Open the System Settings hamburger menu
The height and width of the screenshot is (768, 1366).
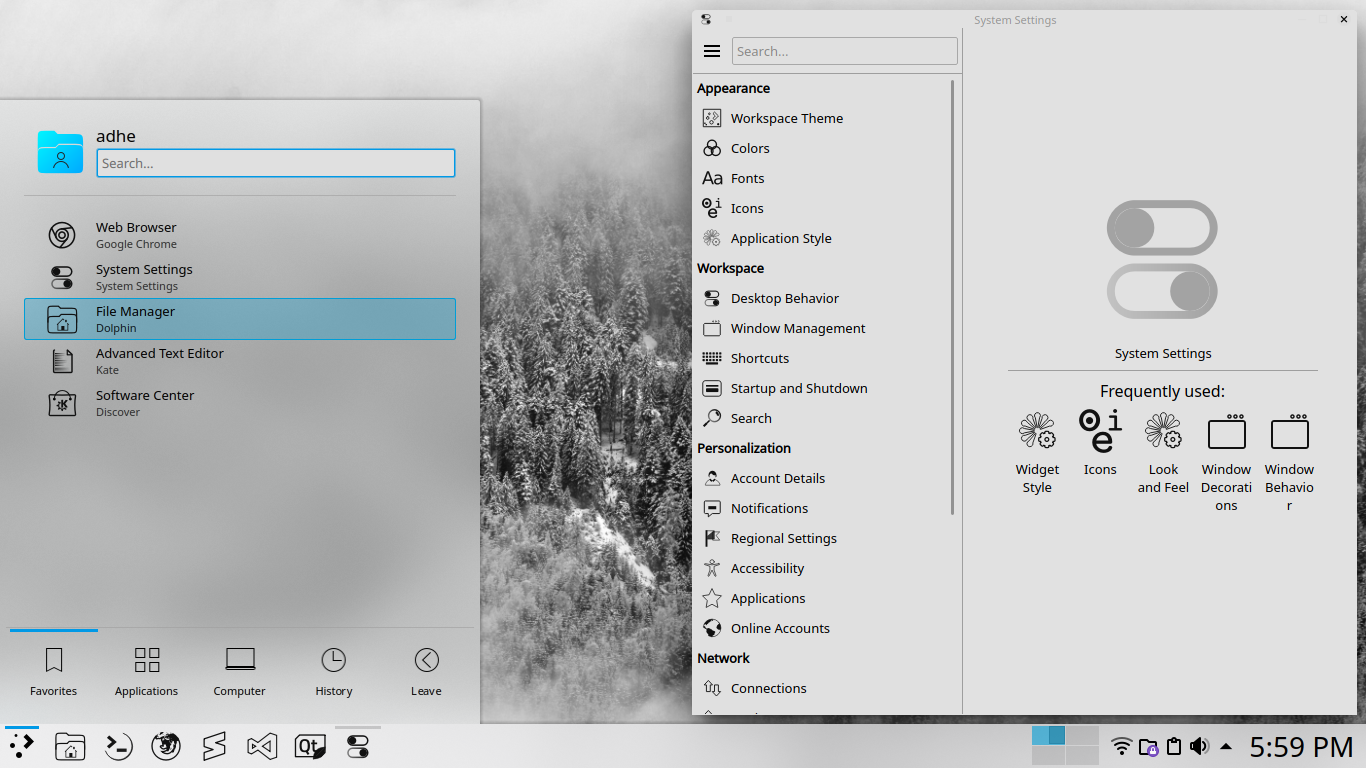712,51
